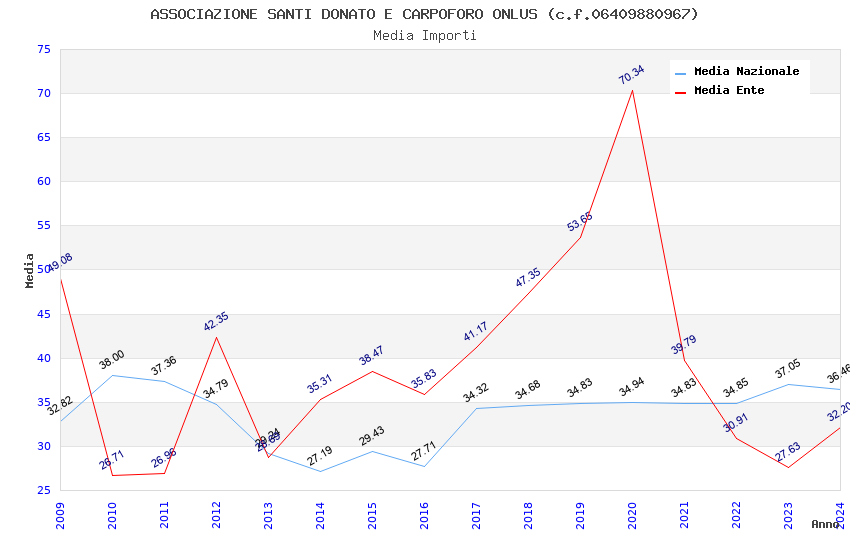The image size is (850, 550).
Task: Click the 70 y-axis tick label
Action: click(x=44, y=93)
